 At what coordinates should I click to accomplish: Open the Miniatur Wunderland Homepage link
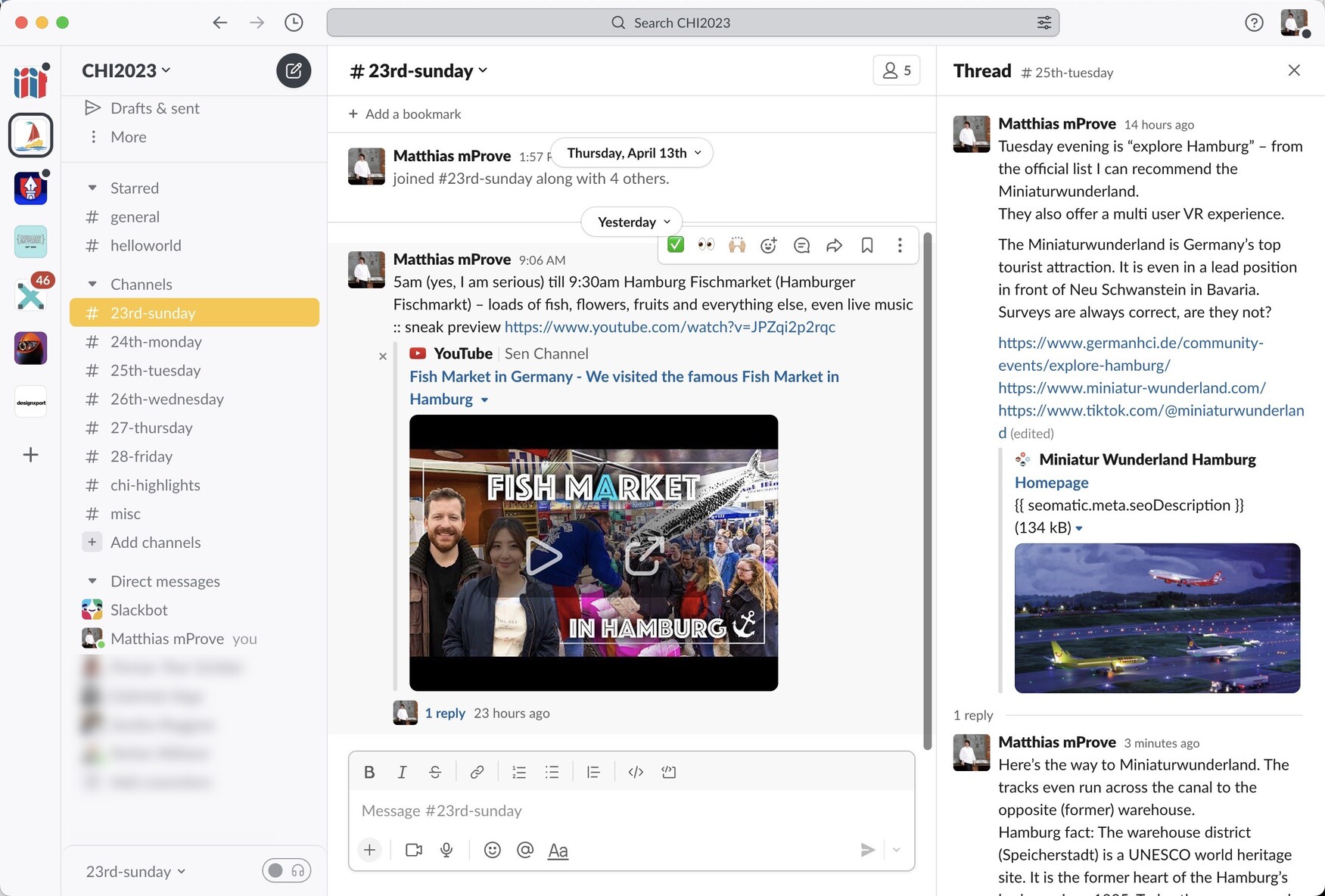click(1051, 483)
